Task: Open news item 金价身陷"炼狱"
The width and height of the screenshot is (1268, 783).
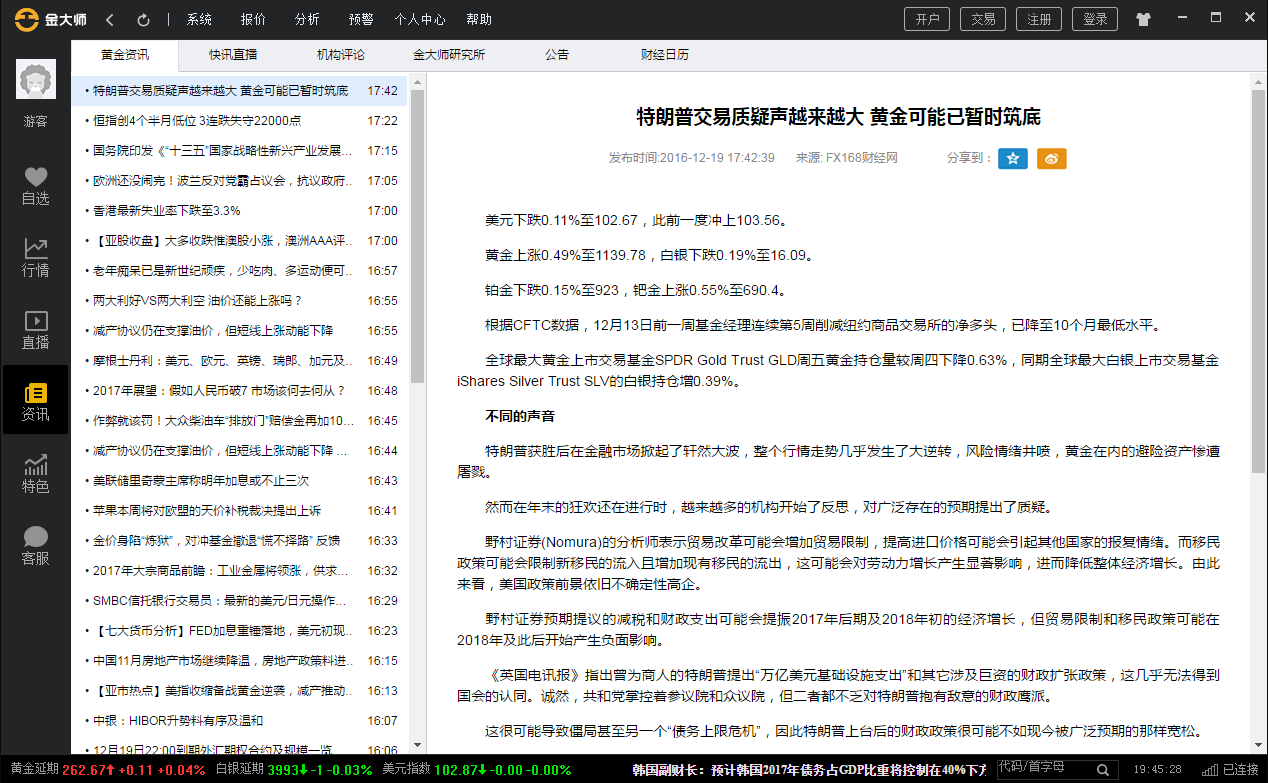Action: (239, 541)
